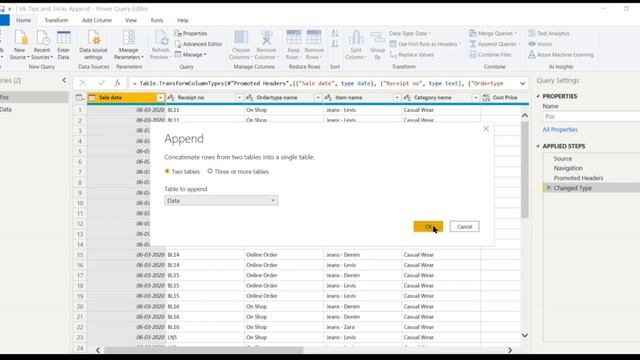640x360 pixels.
Task: Open the Item name column filter
Action: (396, 98)
